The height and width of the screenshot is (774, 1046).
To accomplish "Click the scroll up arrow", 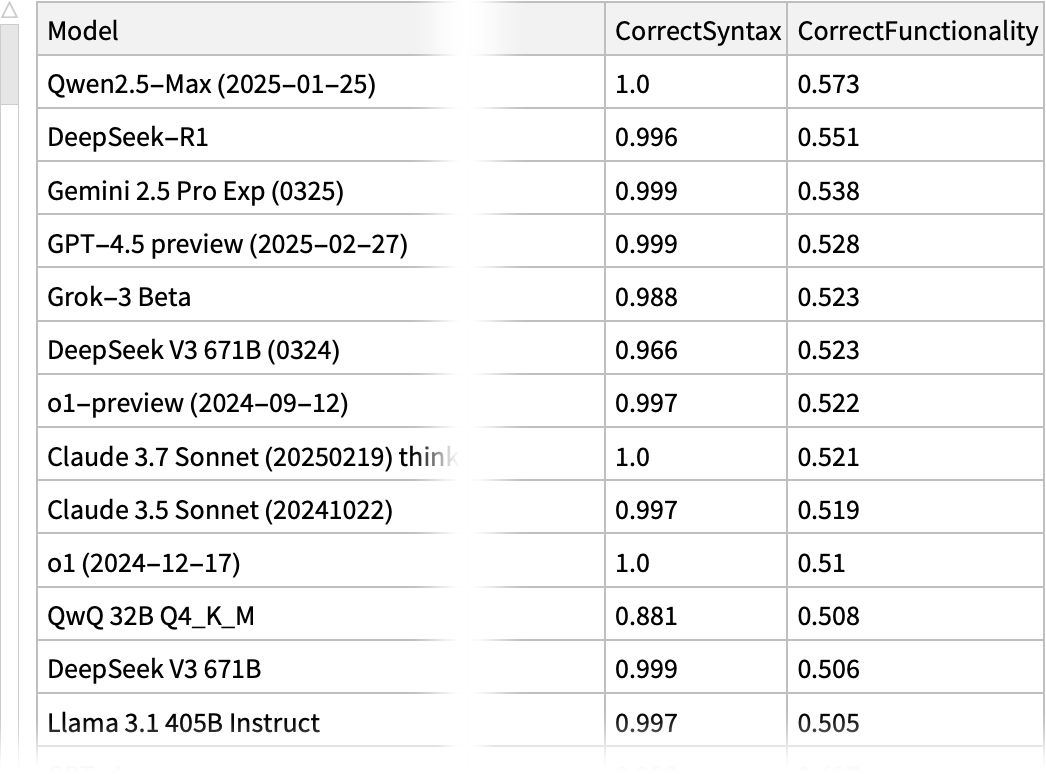I will 11,10.
